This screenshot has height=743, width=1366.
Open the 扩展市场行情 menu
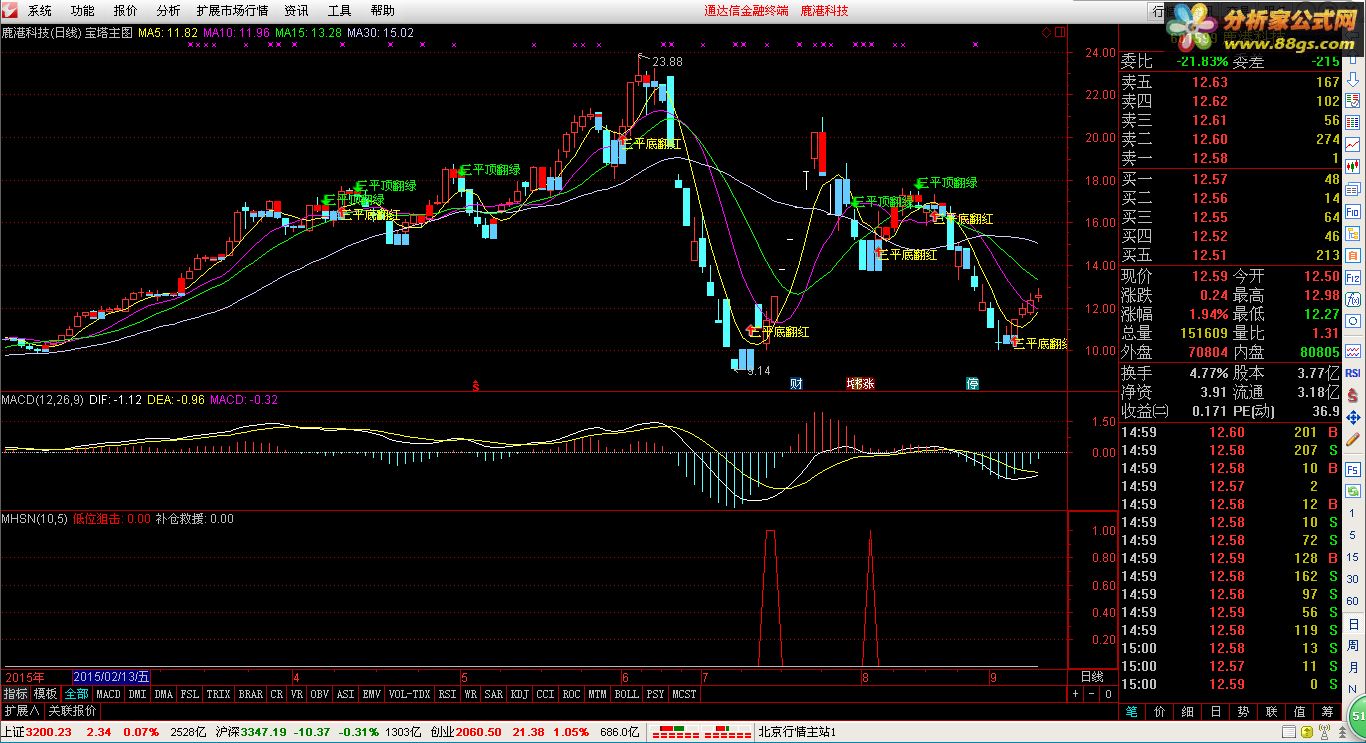coord(232,11)
